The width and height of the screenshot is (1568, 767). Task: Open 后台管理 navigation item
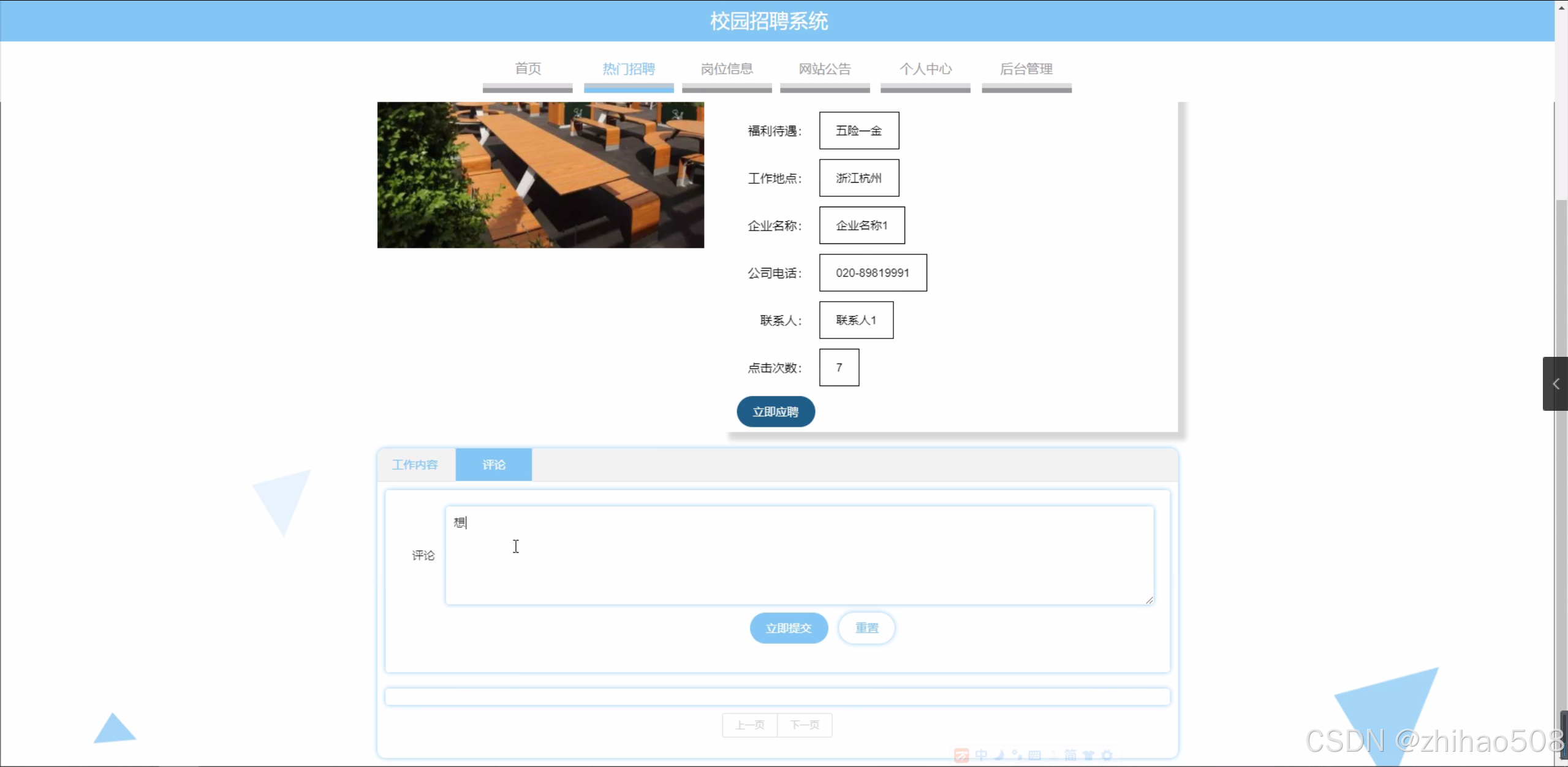click(1026, 69)
